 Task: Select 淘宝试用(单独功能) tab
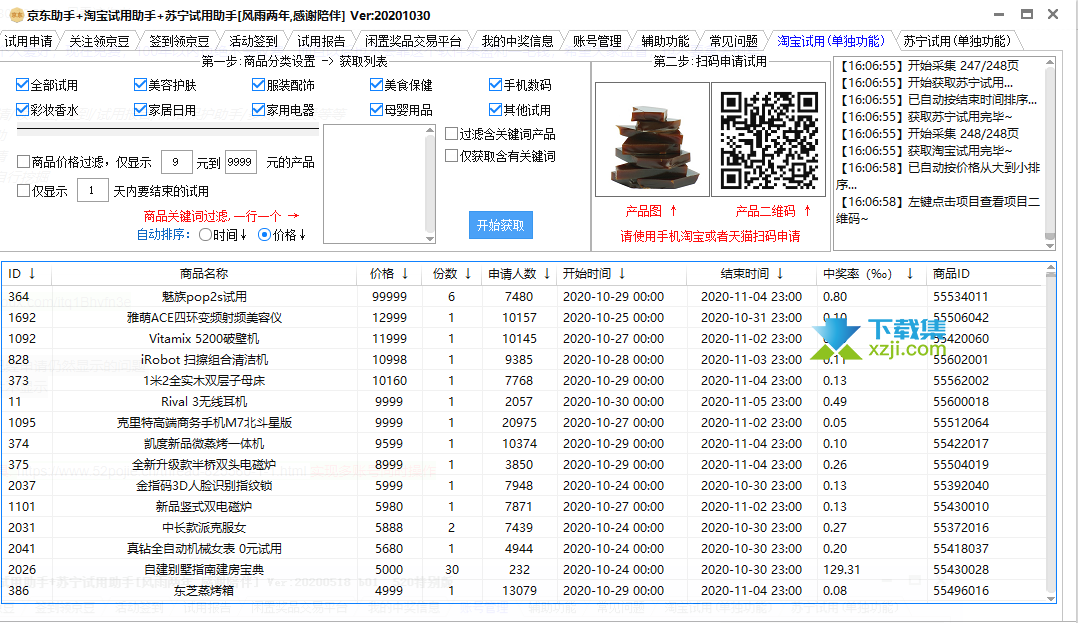click(x=830, y=41)
